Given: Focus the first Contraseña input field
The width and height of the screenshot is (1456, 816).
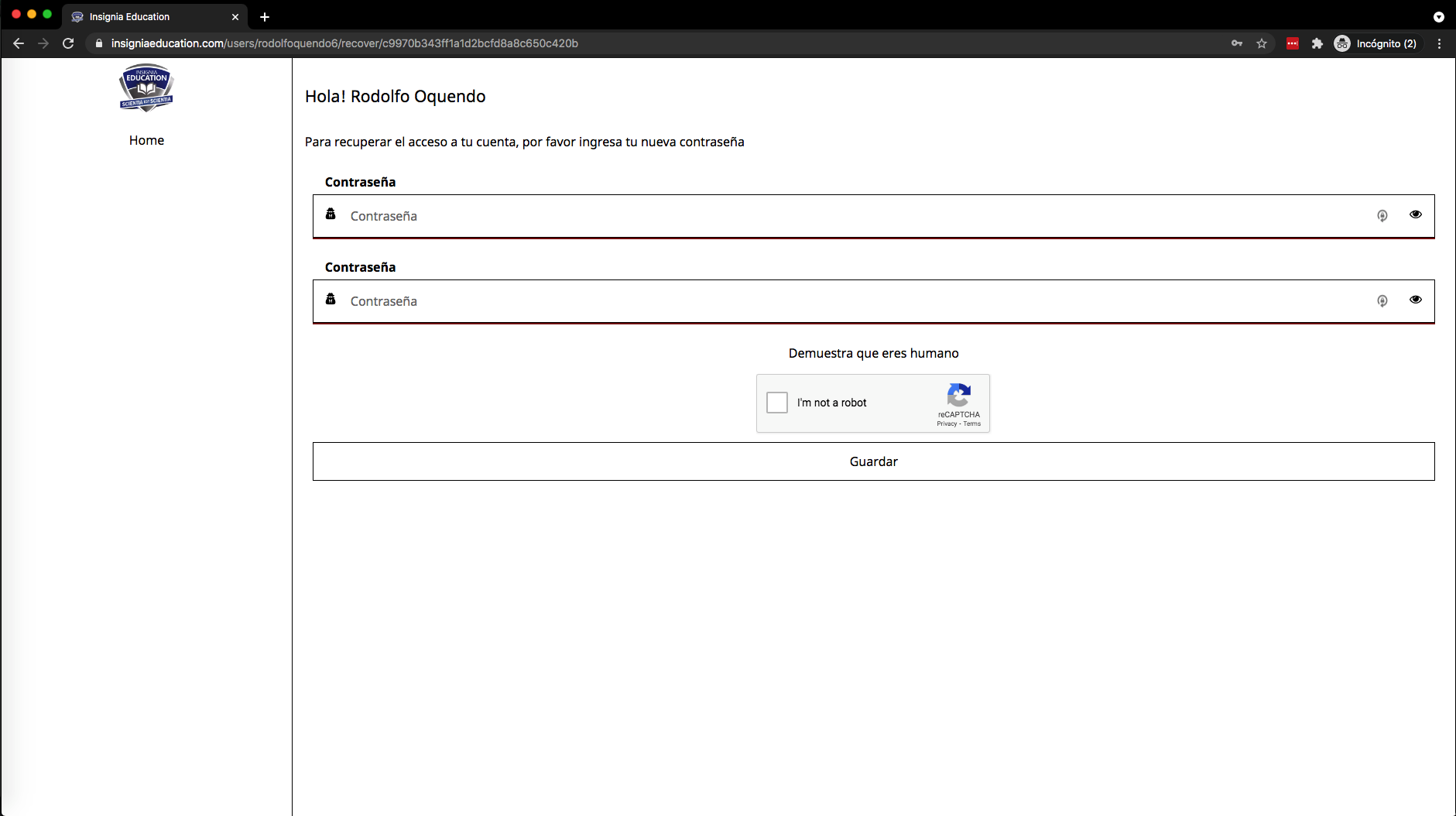Looking at the screenshot, I should point(851,216).
